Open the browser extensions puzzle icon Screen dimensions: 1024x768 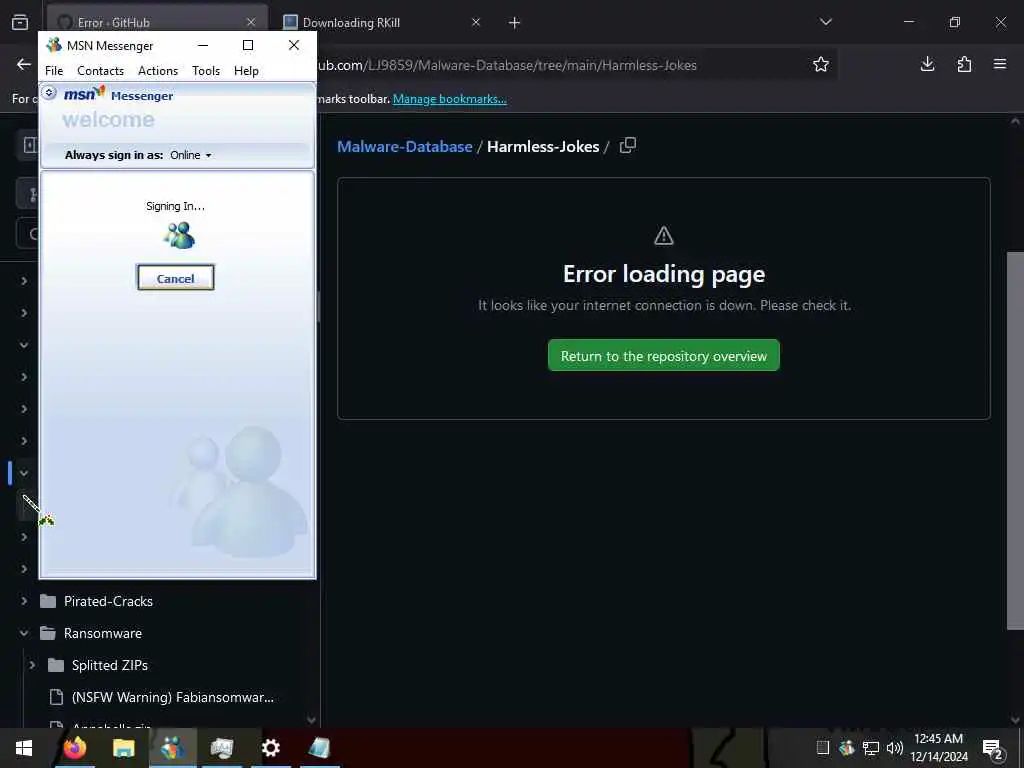964,64
